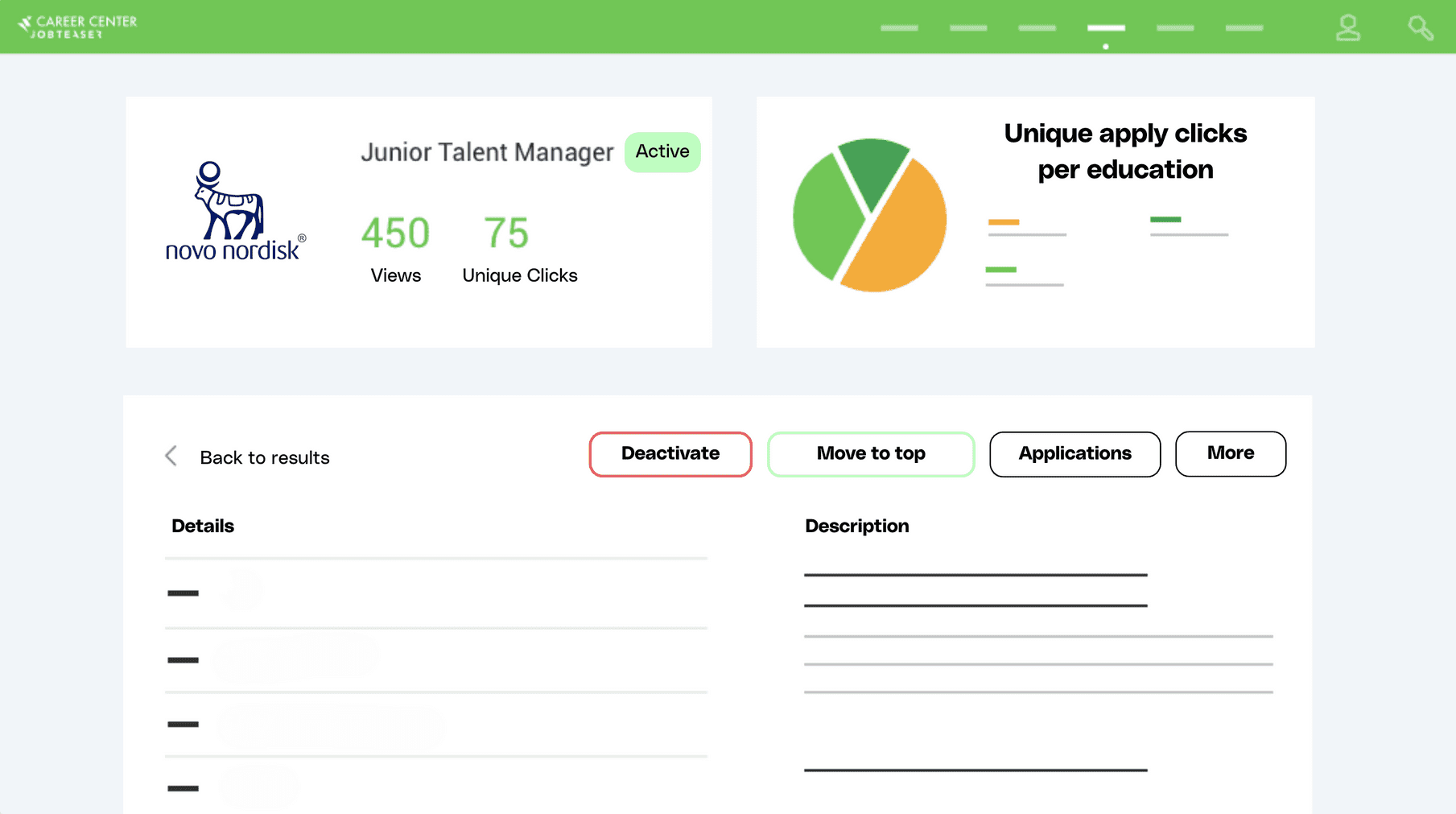Toggle the job deactivation with Deactivate
Viewport: 1456px width, 814px height.
click(670, 453)
